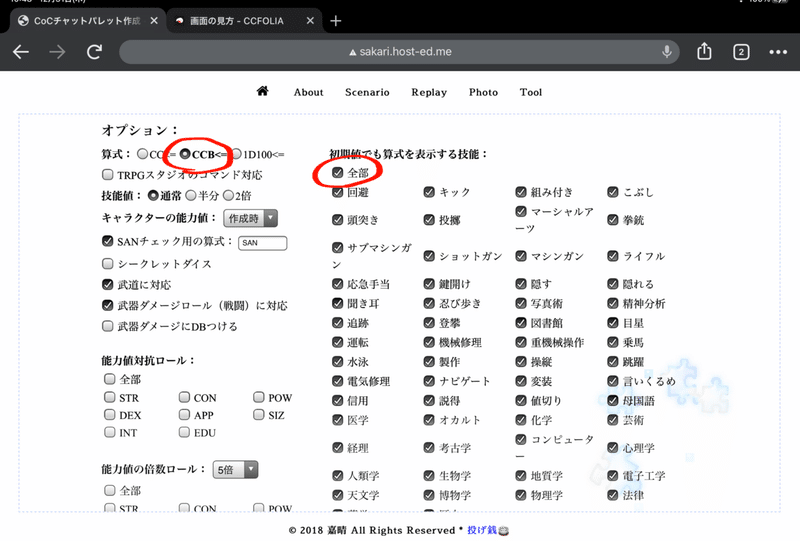Viewport: 800px width, 541px height.
Task: Open the 5倍 multiplier dropdown
Action: tap(235, 470)
